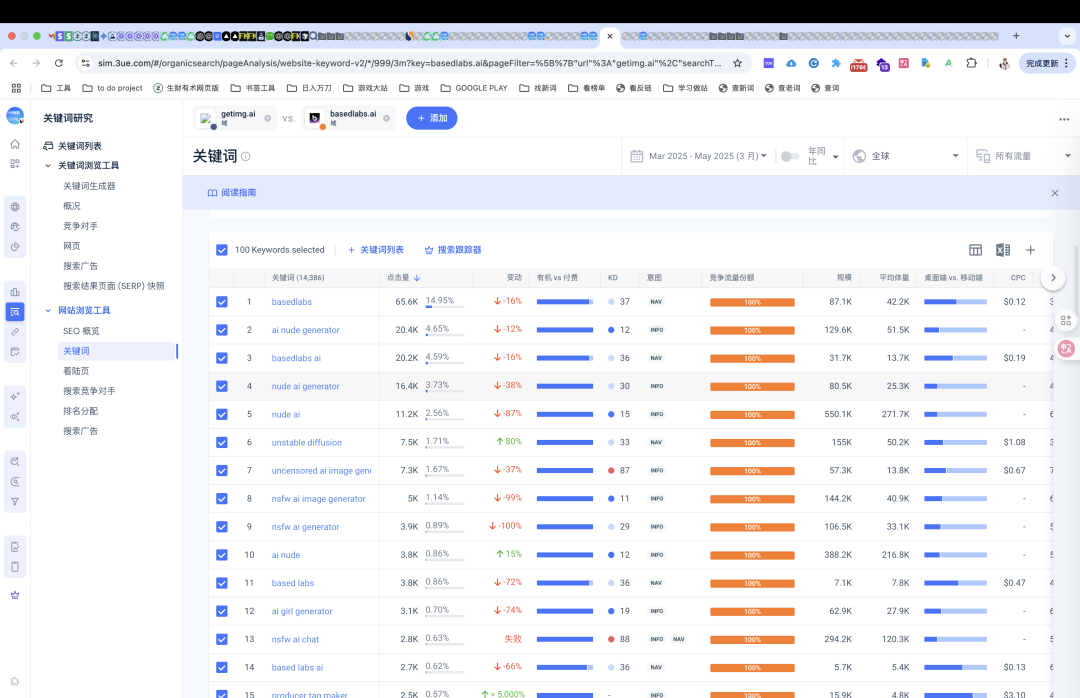This screenshot has width=1080, height=698.
Task: Uncheck the based labs row checkbox
Action: click(x=222, y=583)
